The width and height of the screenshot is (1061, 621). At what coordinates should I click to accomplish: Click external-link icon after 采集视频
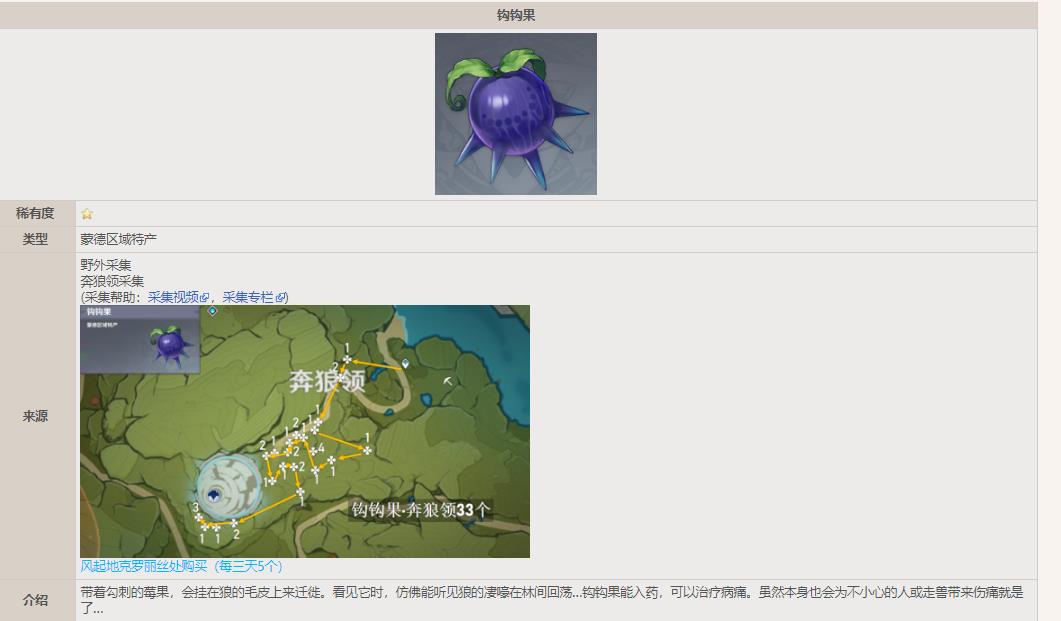tap(205, 298)
